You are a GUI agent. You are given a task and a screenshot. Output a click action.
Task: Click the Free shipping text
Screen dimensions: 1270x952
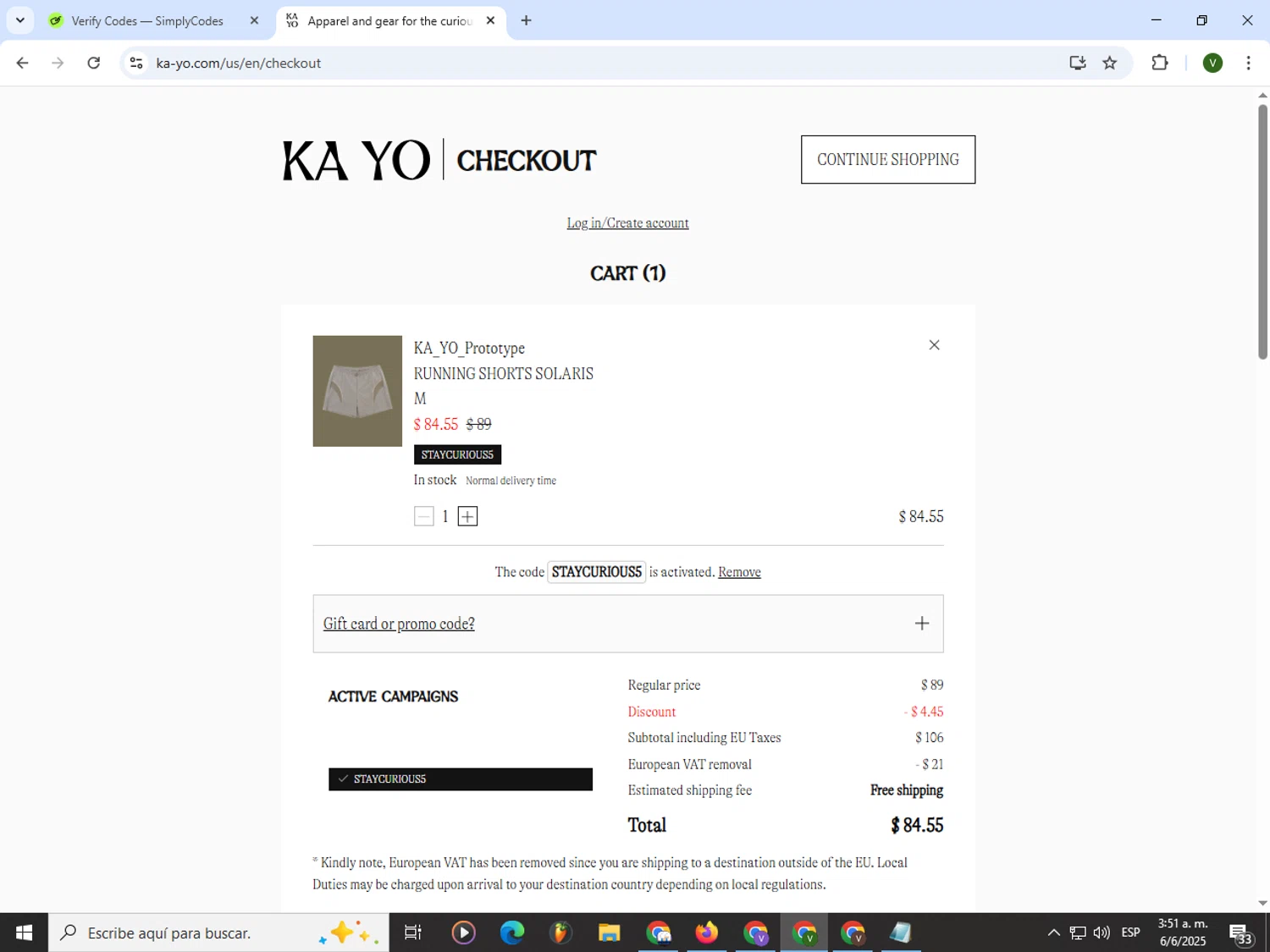tap(907, 790)
